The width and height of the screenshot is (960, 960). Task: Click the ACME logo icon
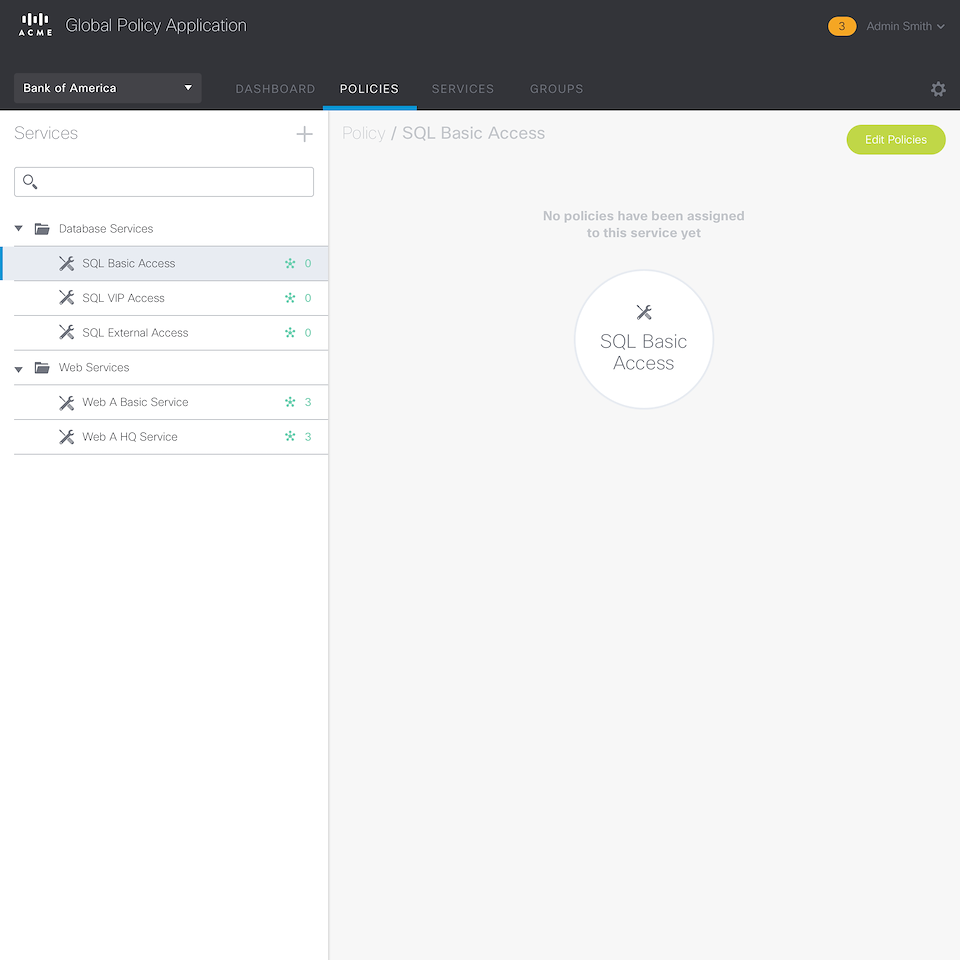36,25
